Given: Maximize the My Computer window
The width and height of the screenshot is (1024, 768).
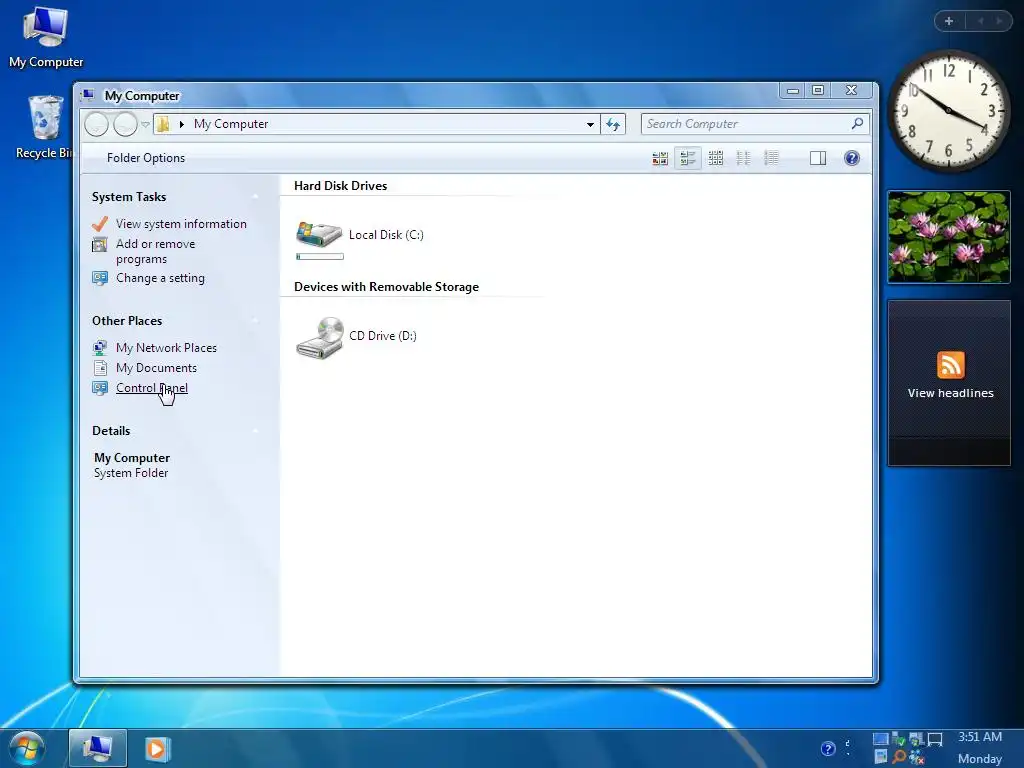Looking at the screenshot, I should click(818, 91).
